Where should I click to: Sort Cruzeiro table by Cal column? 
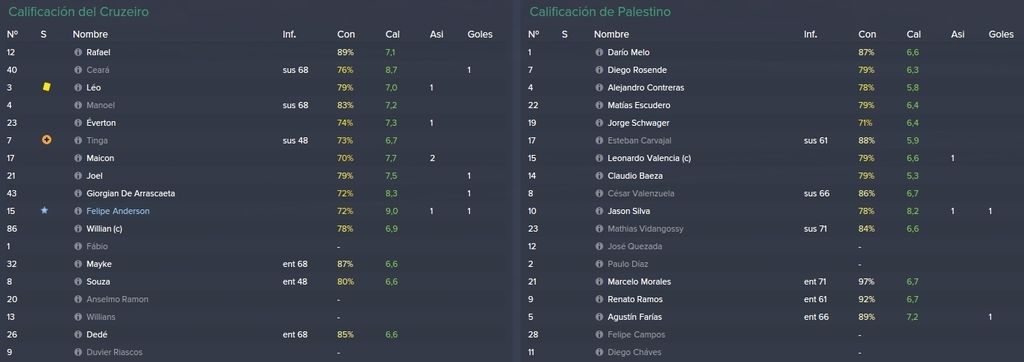[392, 34]
